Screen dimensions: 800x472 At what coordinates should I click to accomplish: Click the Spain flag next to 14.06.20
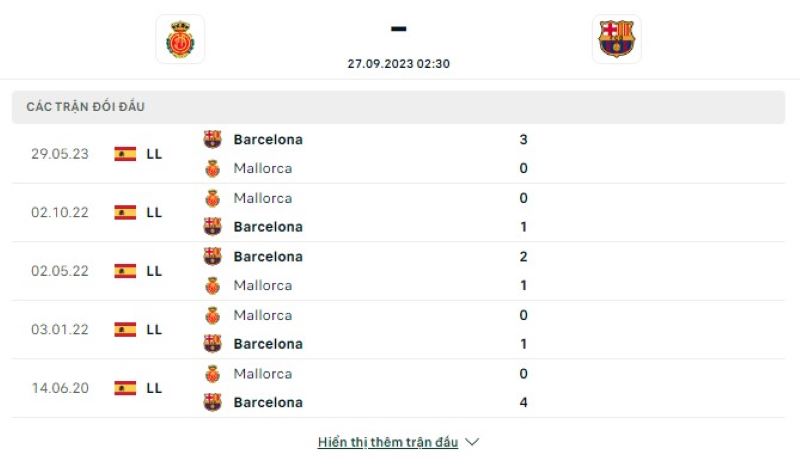(x=125, y=388)
